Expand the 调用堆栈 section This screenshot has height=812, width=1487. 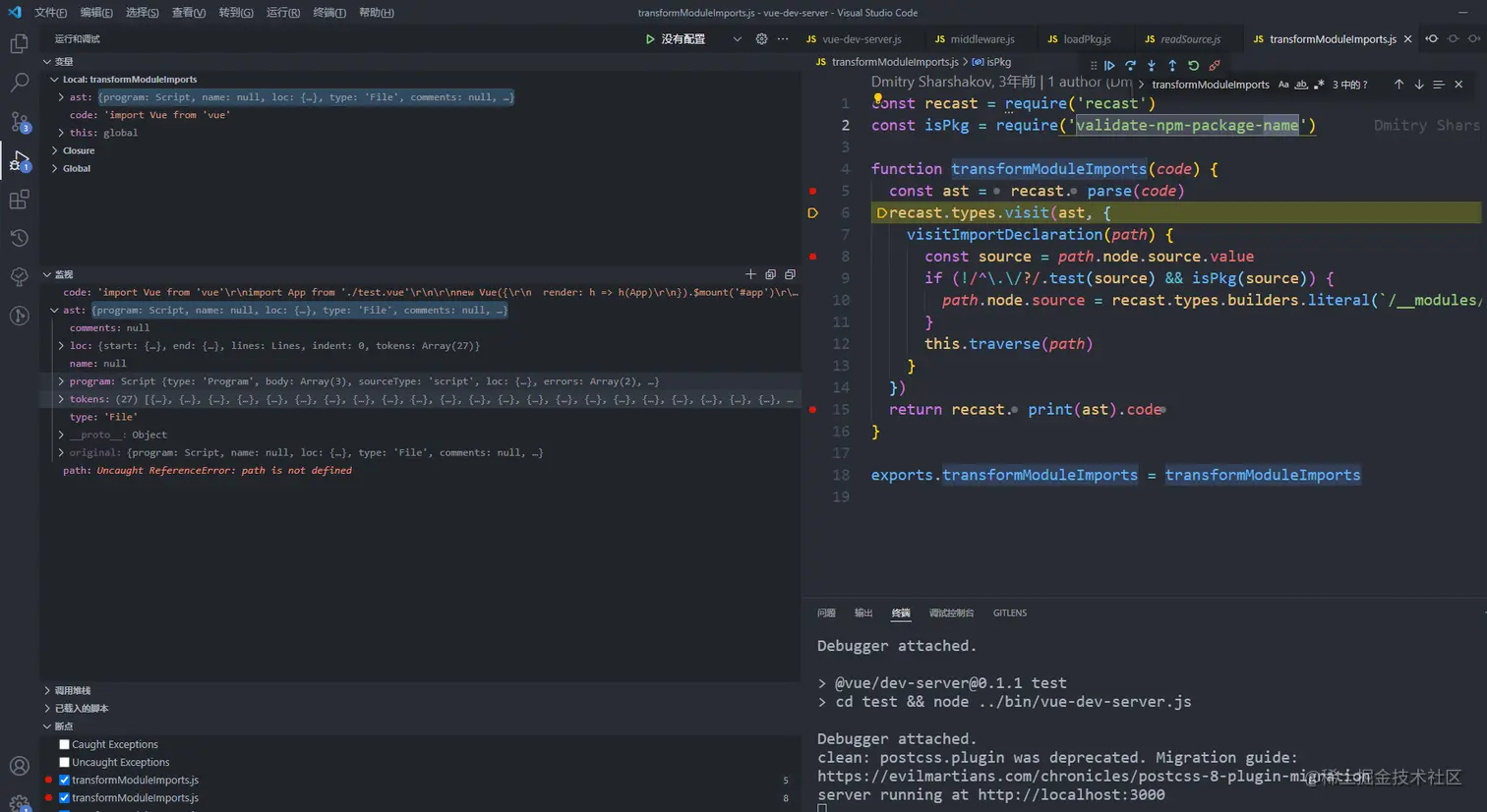[46, 691]
